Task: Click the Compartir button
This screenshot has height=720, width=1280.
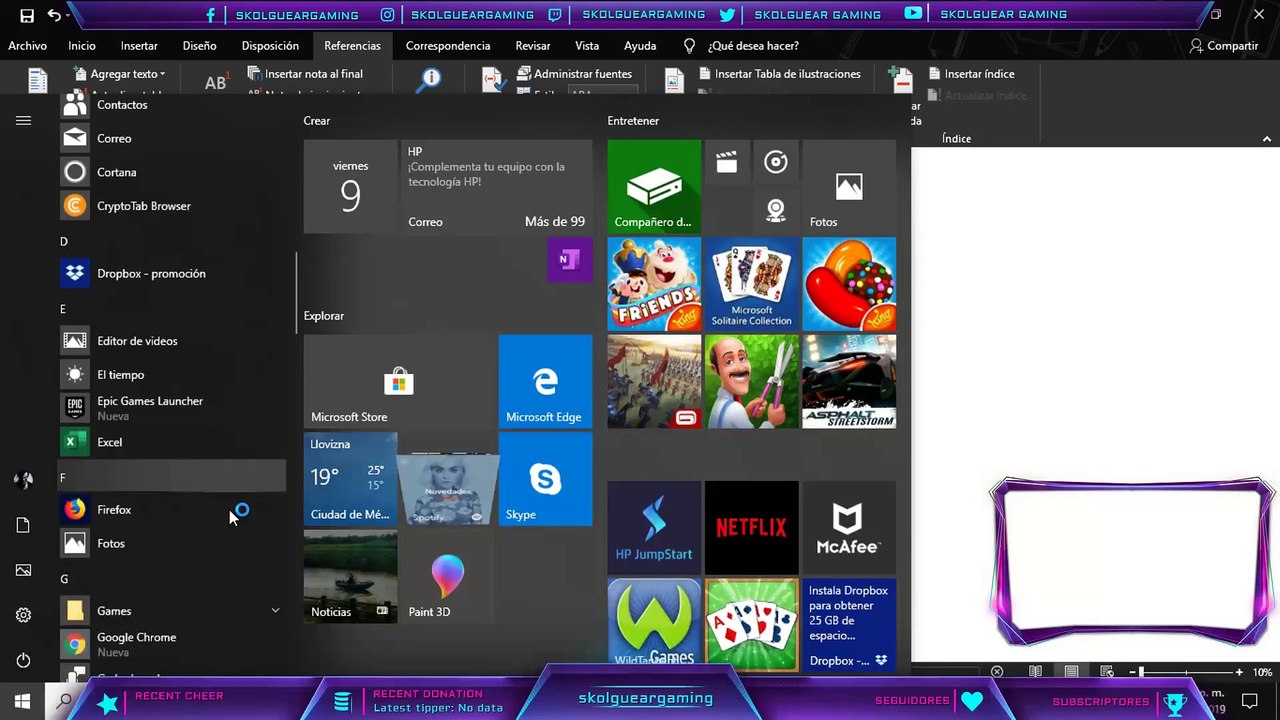Action: pos(1223,46)
